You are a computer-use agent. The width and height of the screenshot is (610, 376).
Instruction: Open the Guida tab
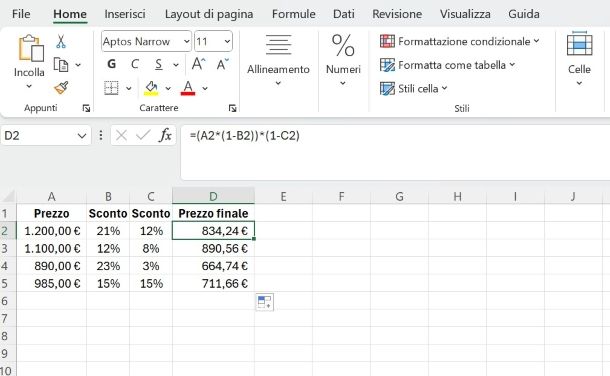(x=524, y=14)
